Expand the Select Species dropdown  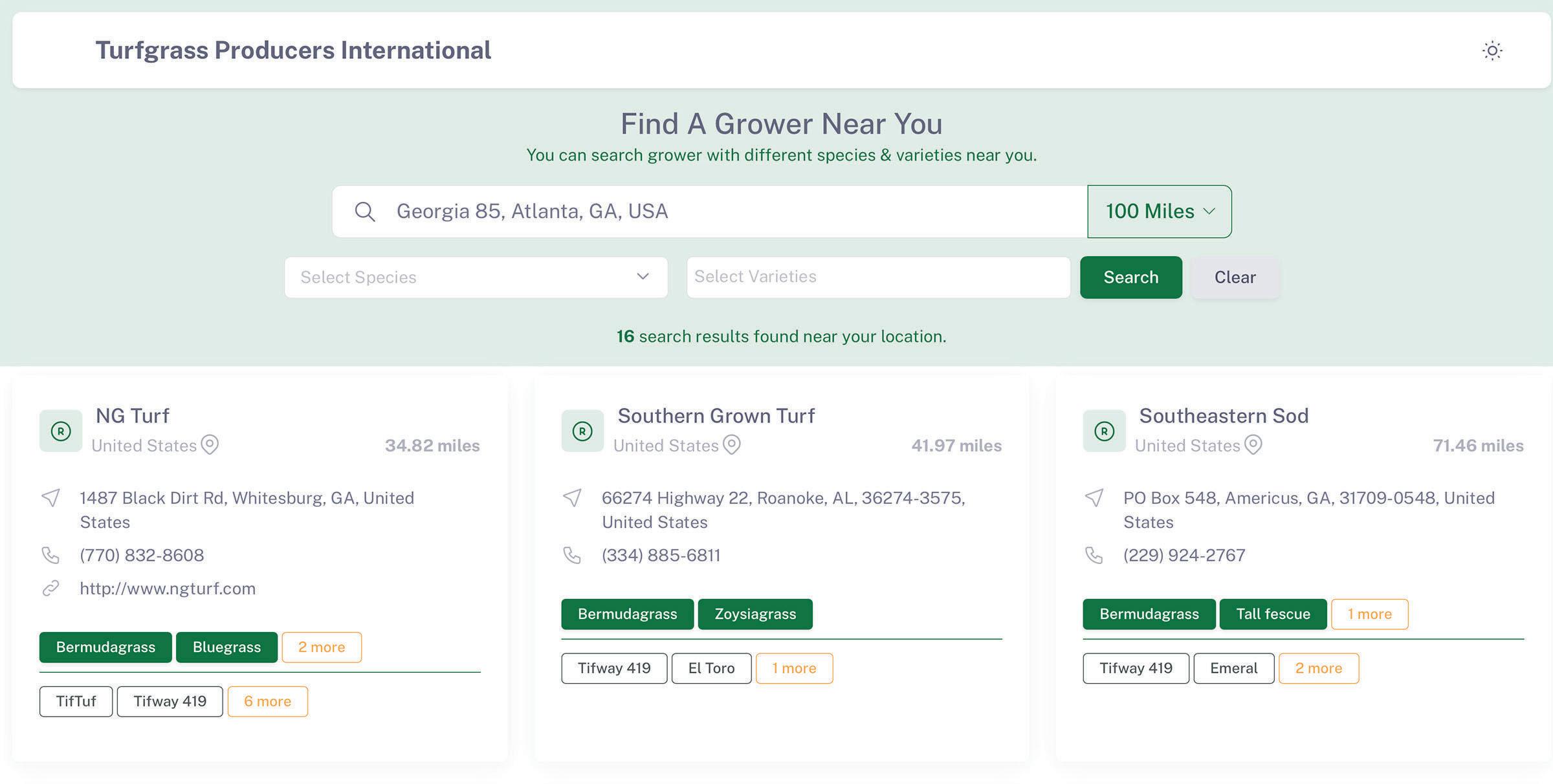click(x=476, y=277)
